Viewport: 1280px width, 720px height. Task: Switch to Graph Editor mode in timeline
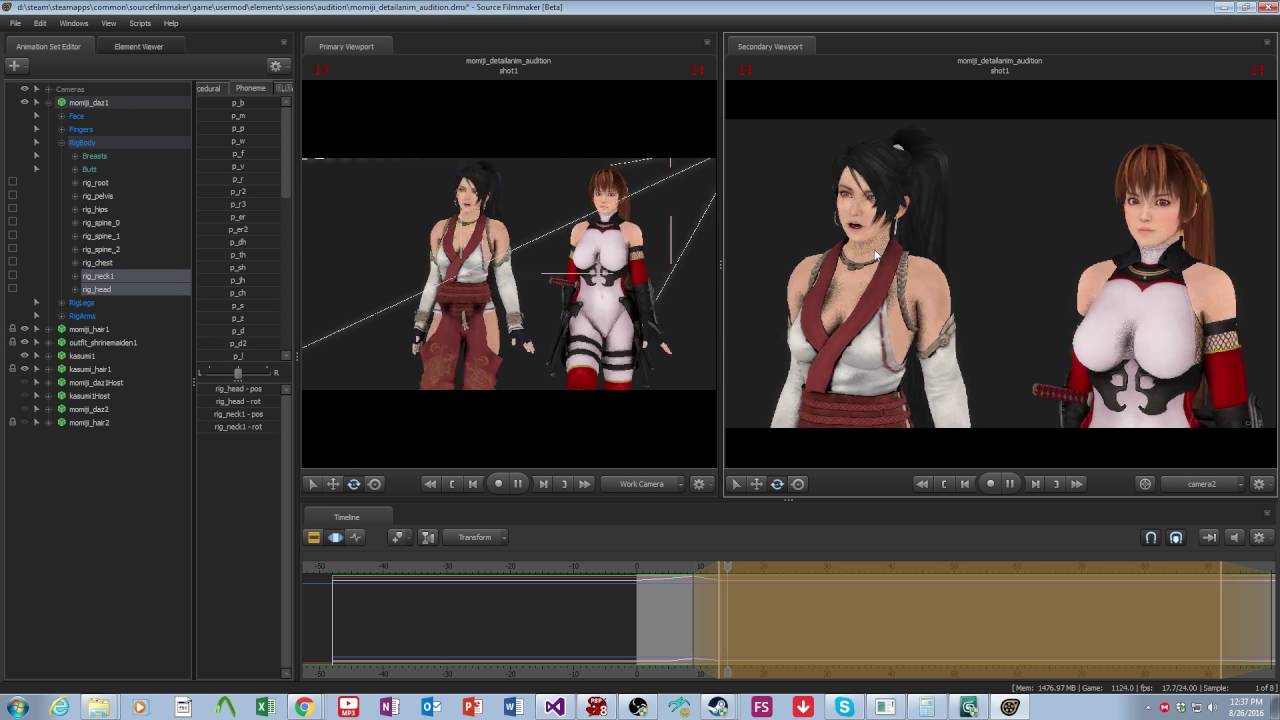click(355, 537)
